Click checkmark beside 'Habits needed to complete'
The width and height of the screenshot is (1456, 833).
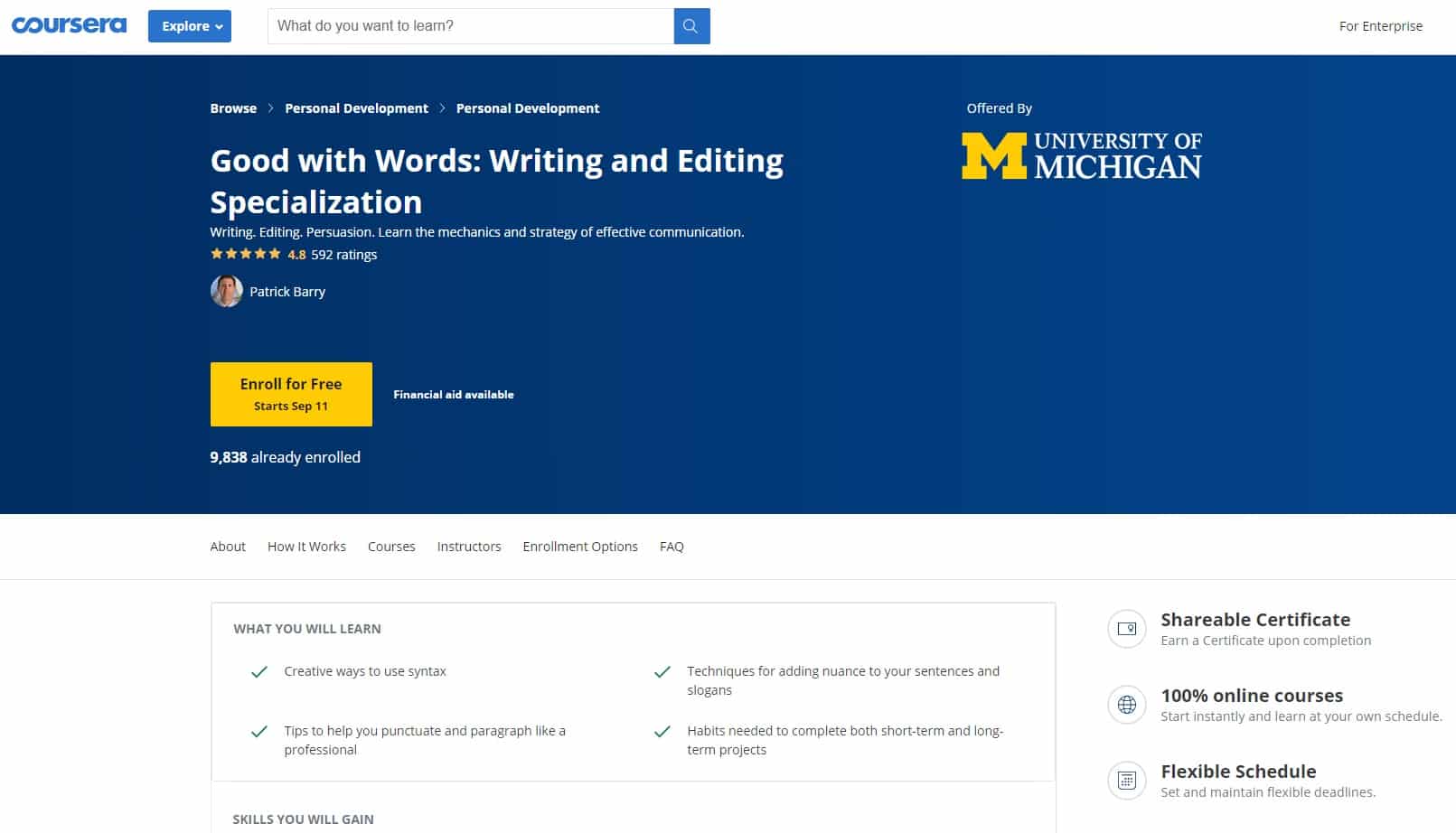pos(662,731)
